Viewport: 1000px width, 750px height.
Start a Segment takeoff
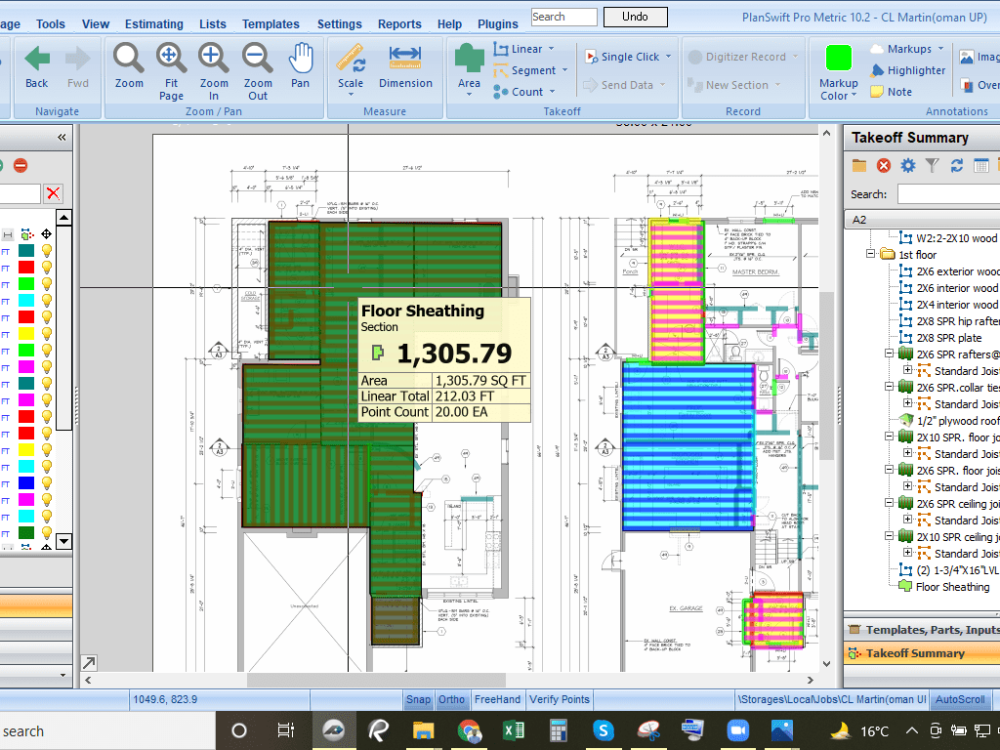[x=525, y=71]
